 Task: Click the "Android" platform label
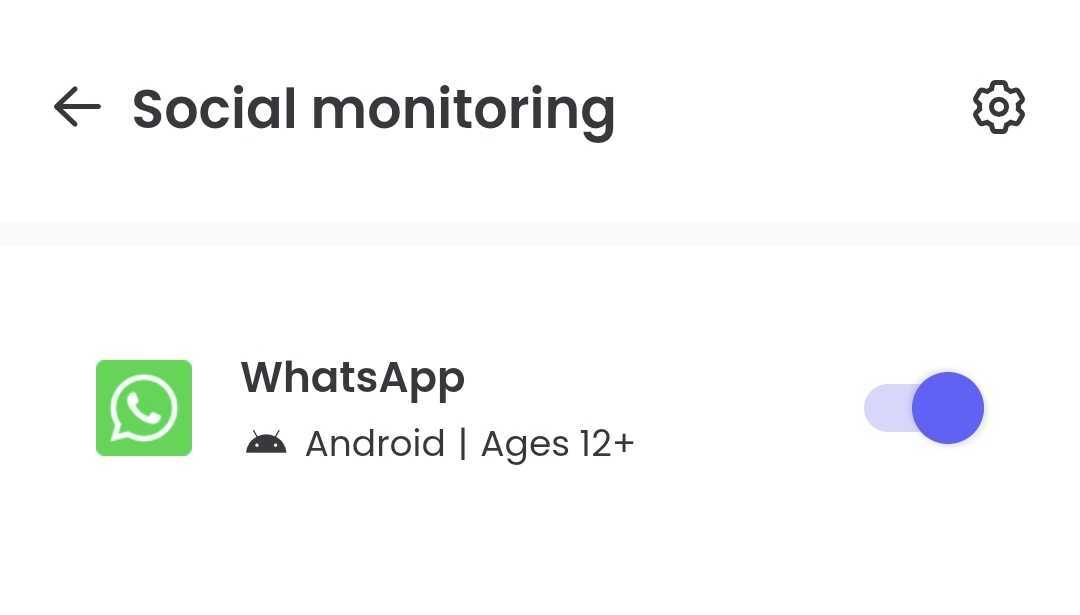click(x=374, y=443)
